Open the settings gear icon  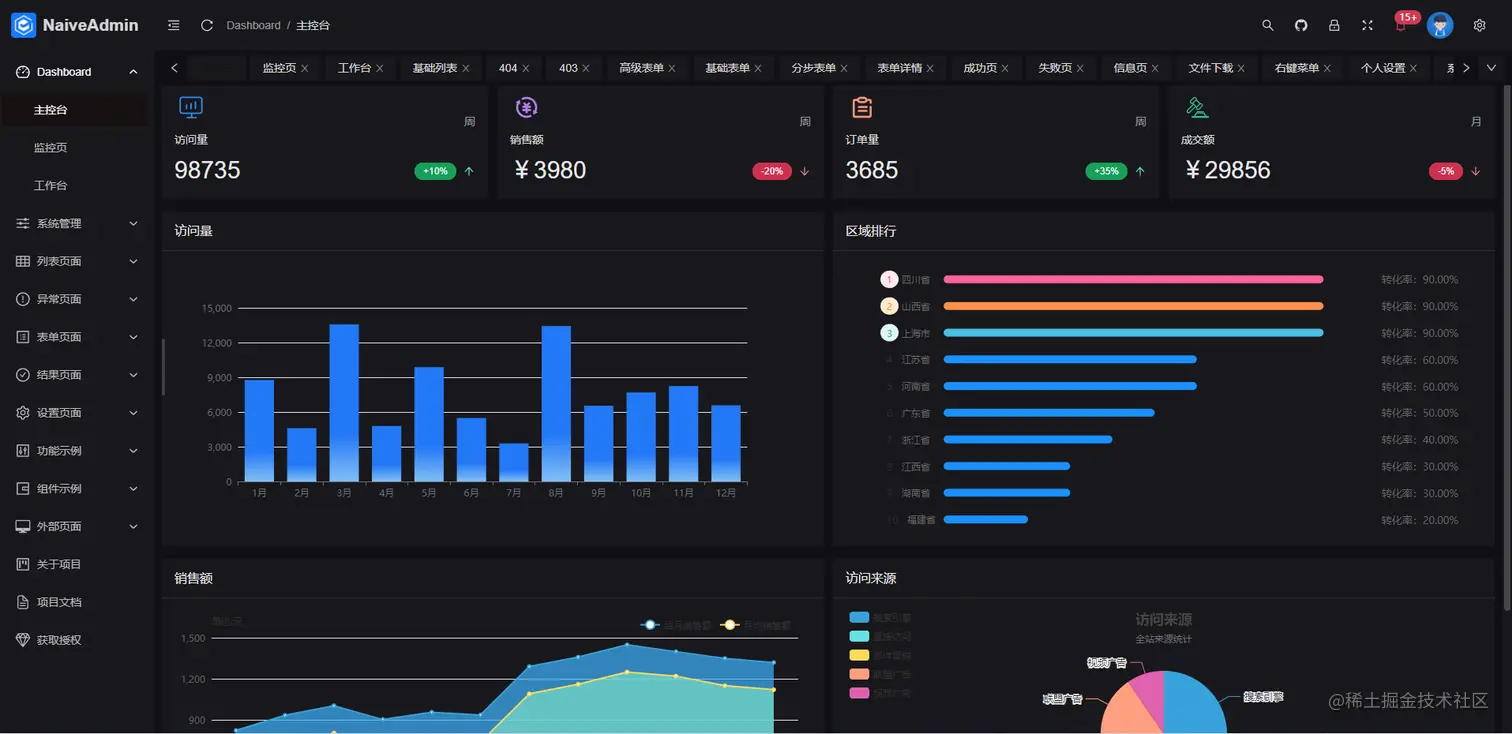coord(1480,25)
